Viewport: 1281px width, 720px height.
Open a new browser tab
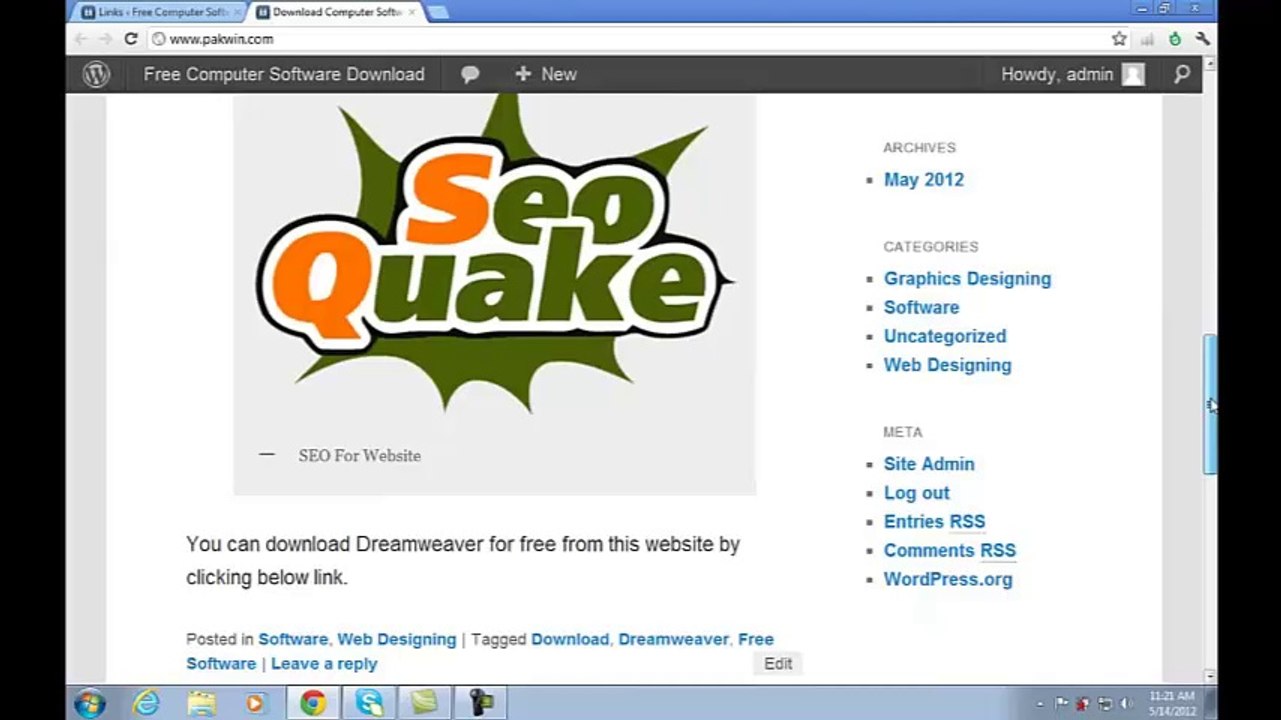[x=438, y=12]
